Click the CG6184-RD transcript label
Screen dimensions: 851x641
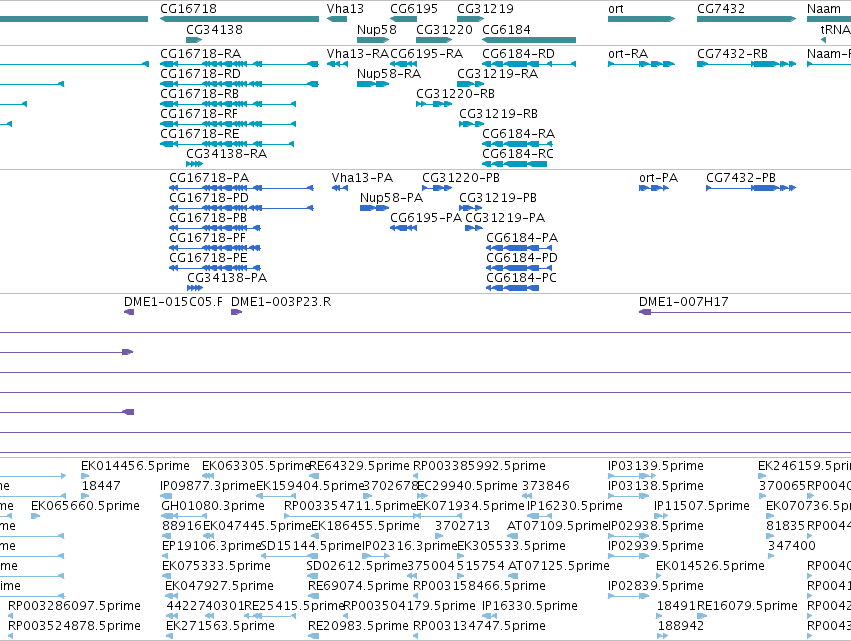518,54
